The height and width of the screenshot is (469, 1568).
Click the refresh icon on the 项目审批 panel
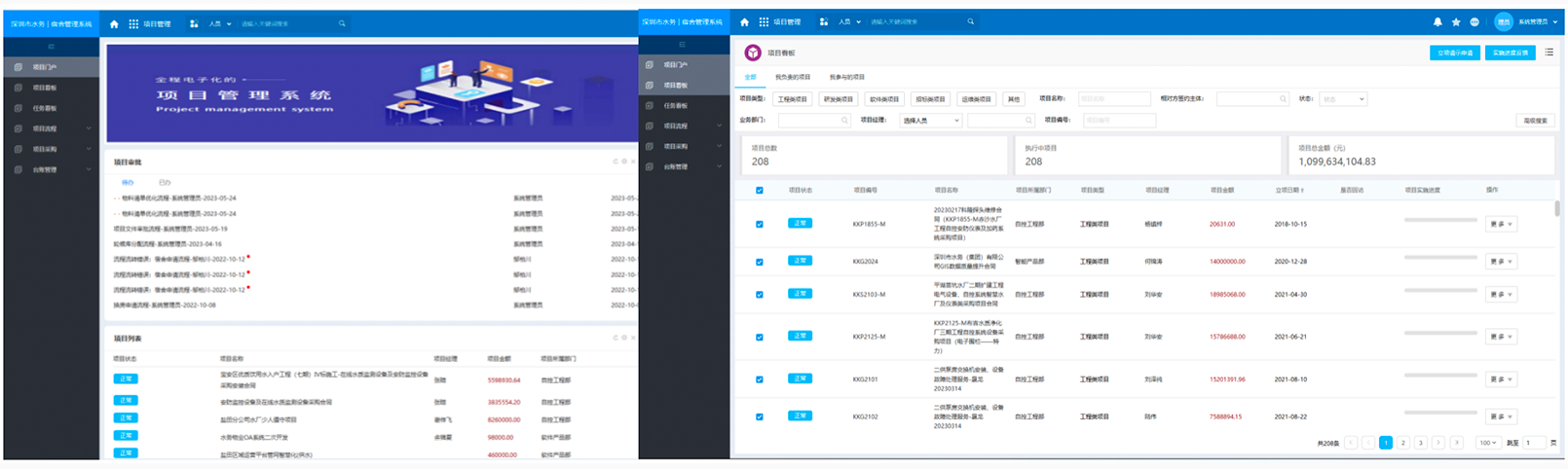coord(616,162)
